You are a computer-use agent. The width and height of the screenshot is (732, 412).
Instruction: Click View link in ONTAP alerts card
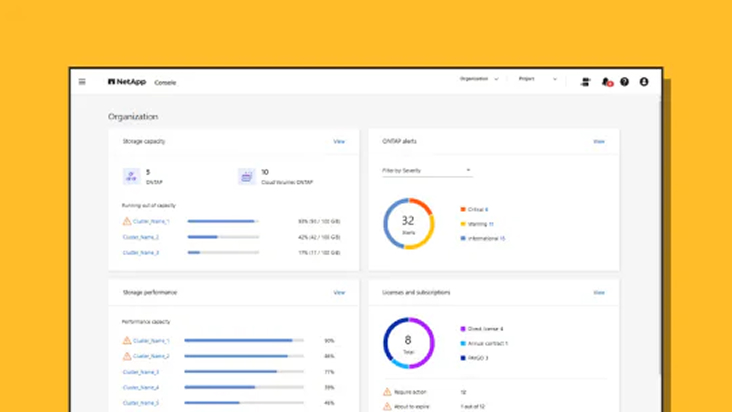tap(598, 141)
